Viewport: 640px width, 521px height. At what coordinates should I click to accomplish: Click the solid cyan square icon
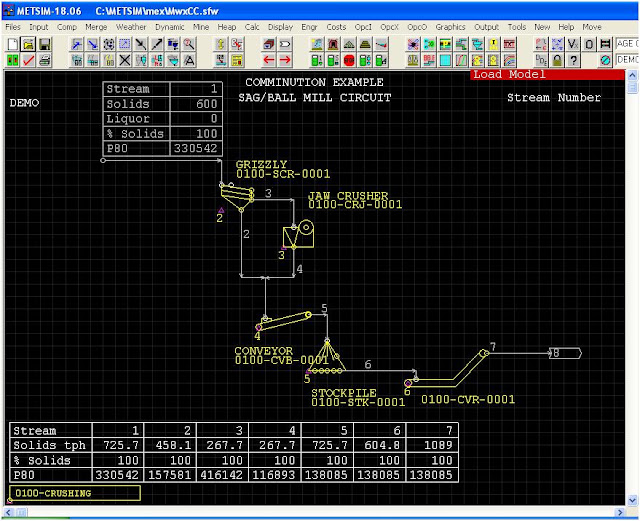pos(445,60)
